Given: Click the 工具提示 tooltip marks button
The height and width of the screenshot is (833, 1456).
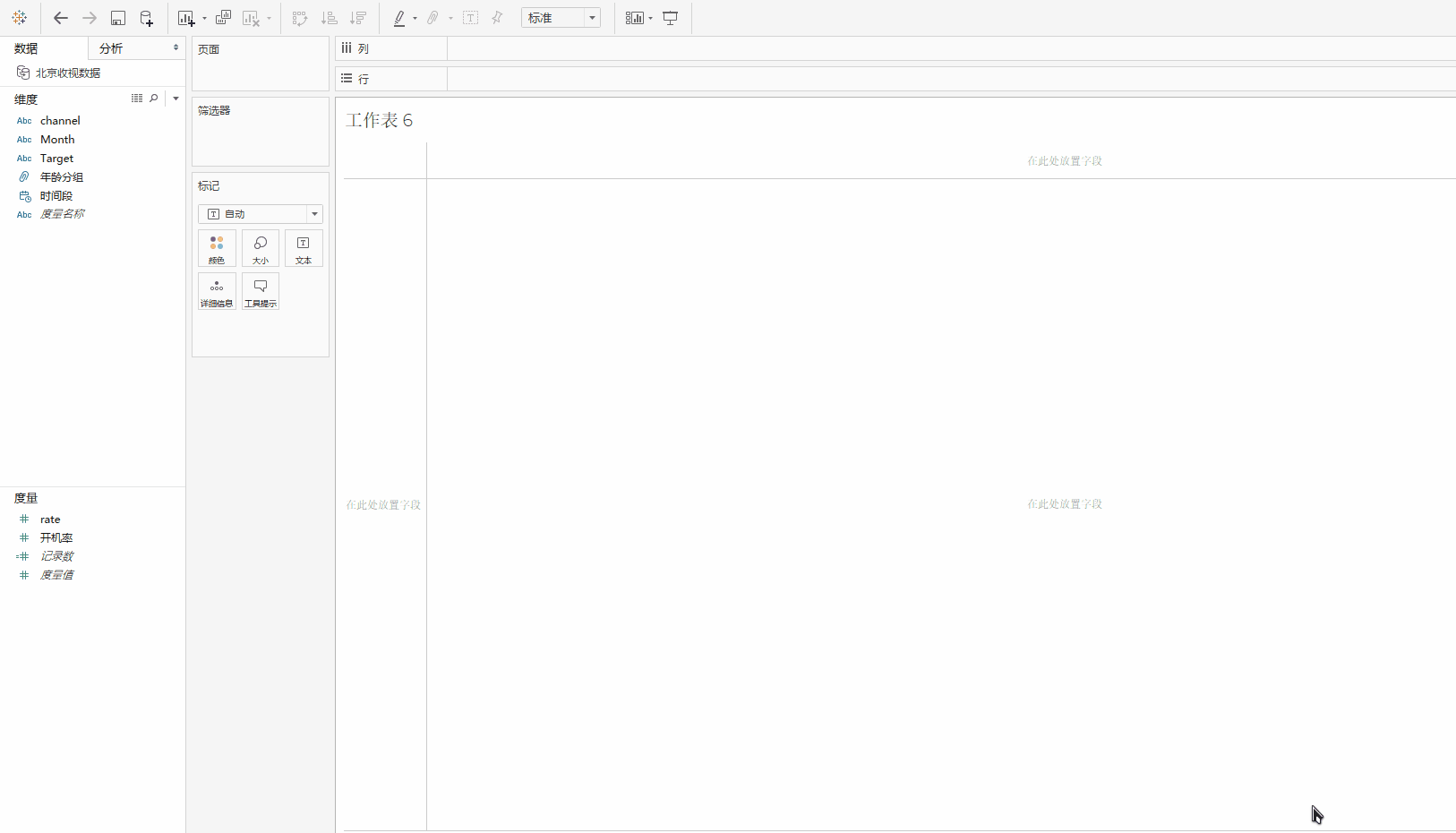Looking at the screenshot, I should (261, 292).
